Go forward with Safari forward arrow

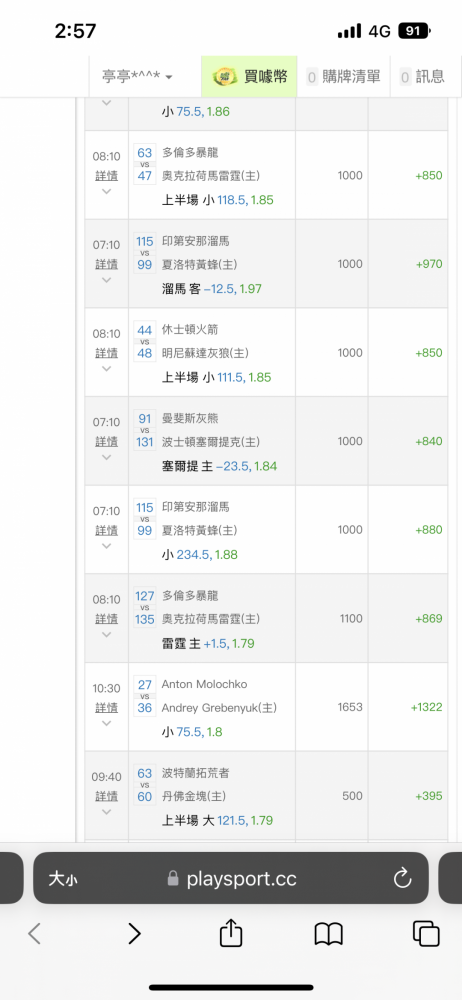134,934
